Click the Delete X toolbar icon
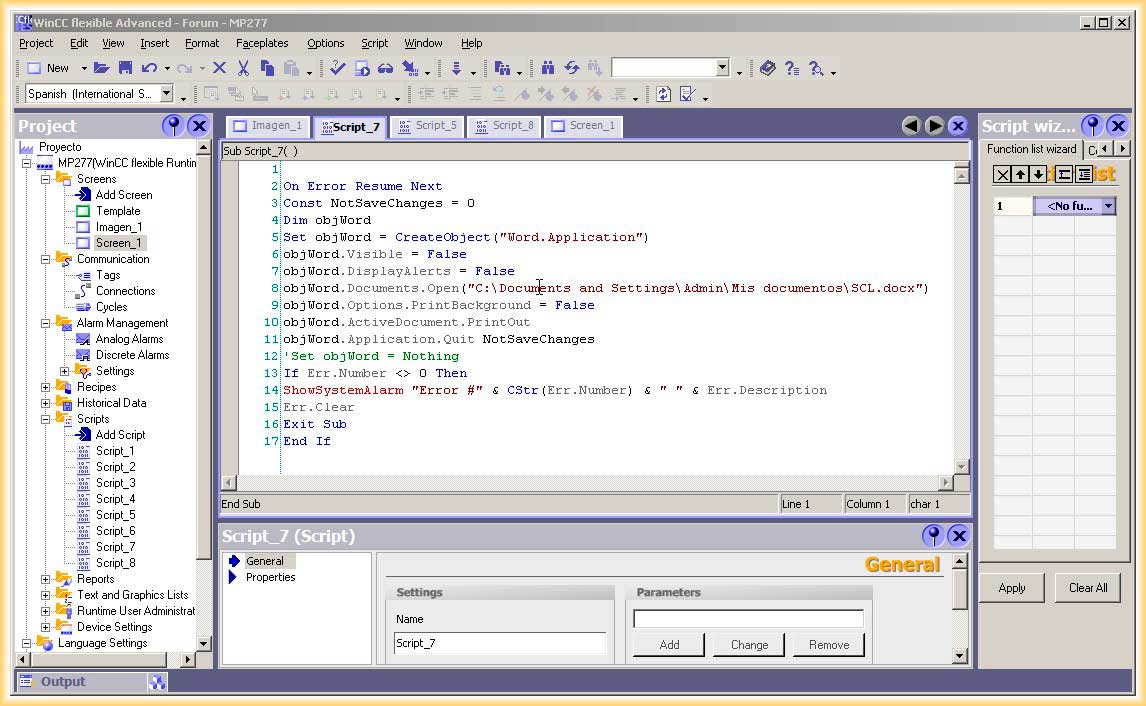 tap(219, 68)
